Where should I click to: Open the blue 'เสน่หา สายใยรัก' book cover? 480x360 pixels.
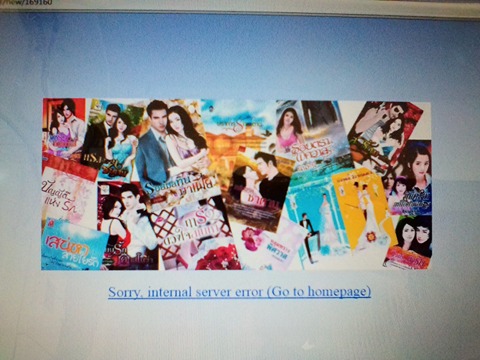click(x=74, y=245)
